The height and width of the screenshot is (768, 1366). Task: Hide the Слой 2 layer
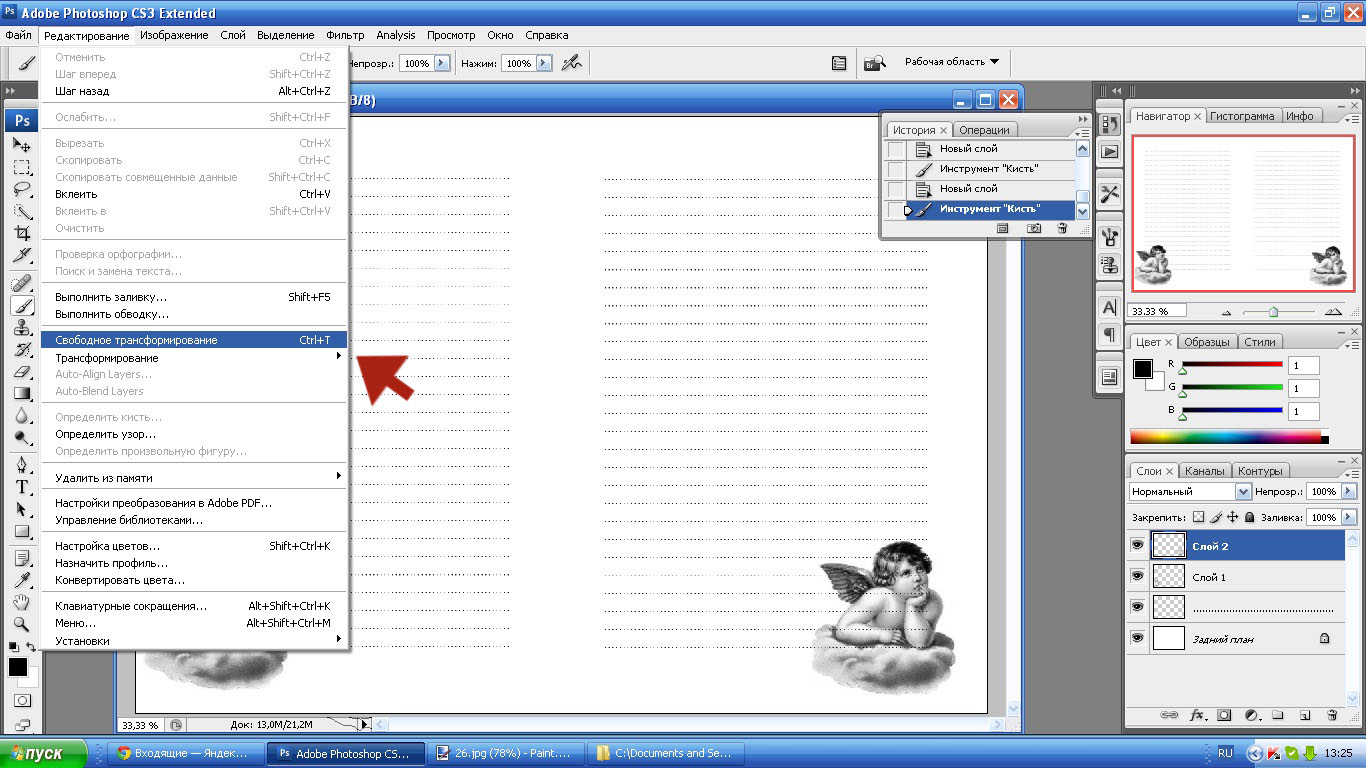pyautogui.click(x=1137, y=546)
